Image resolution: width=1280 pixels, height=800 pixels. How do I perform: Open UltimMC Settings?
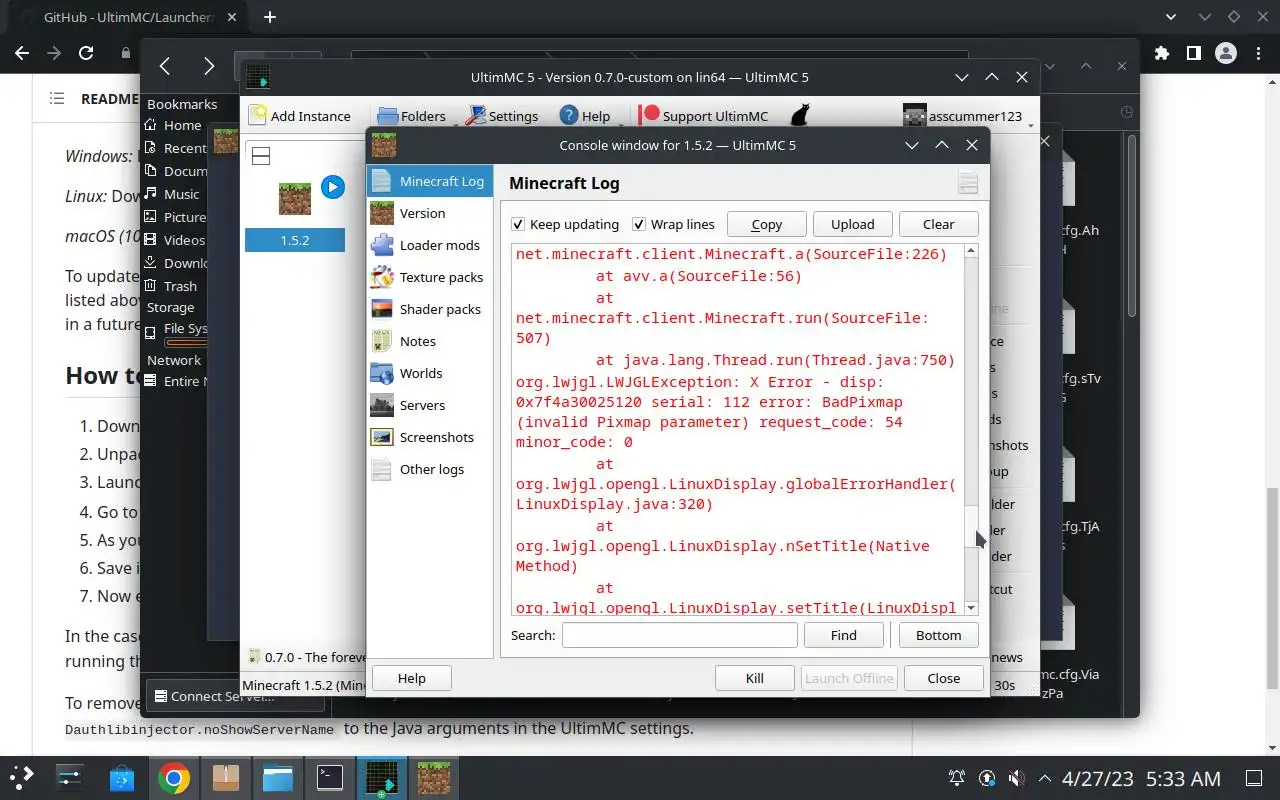[503, 116]
